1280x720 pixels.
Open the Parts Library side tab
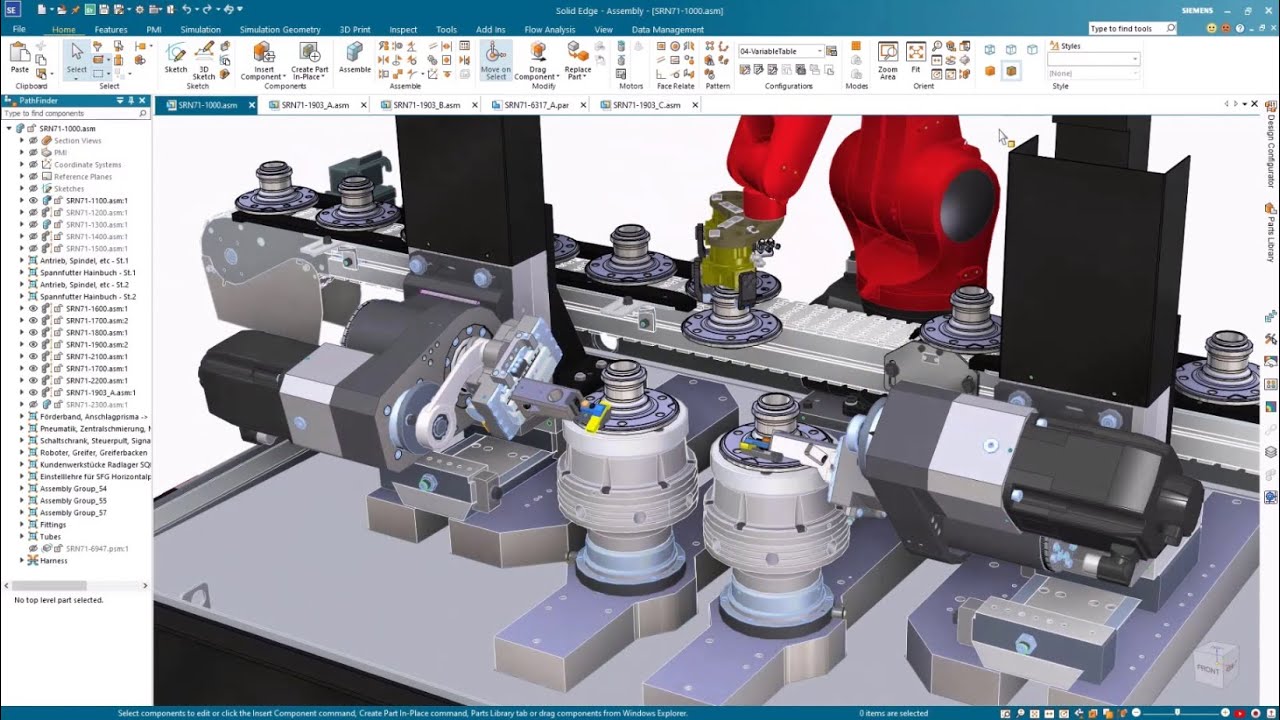point(1271,231)
